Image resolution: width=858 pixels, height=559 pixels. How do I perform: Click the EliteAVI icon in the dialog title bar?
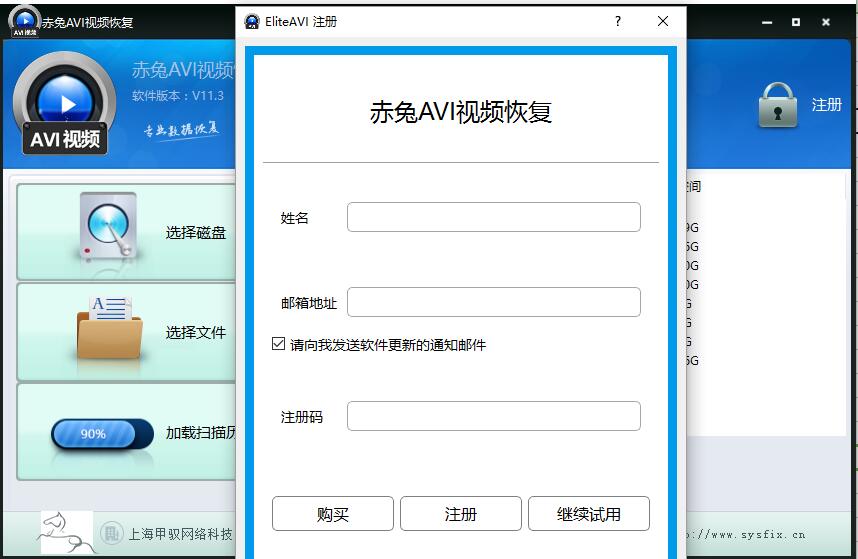252,21
